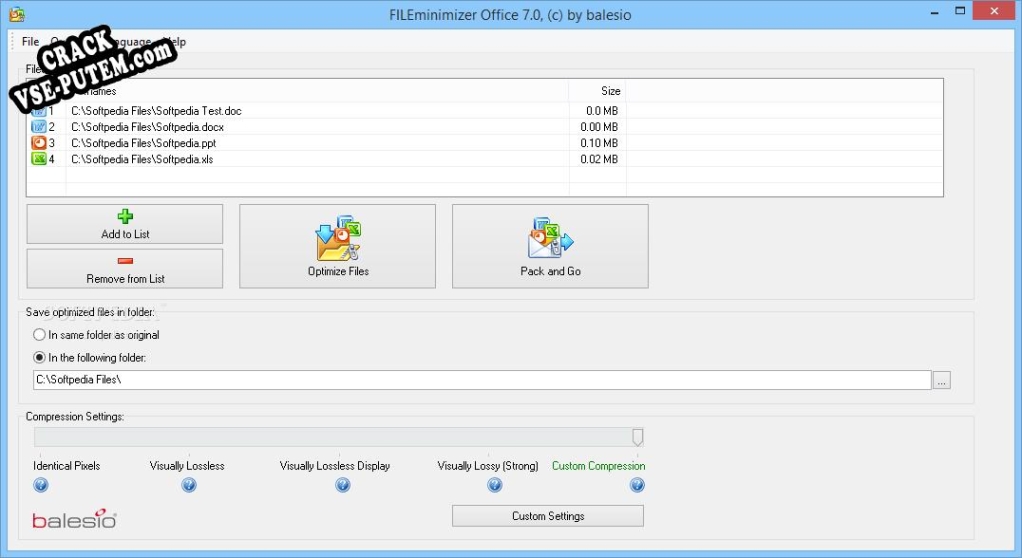Browse for output folder with ellipsis button
The height and width of the screenshot is (558, 1022).
point(941,380)
